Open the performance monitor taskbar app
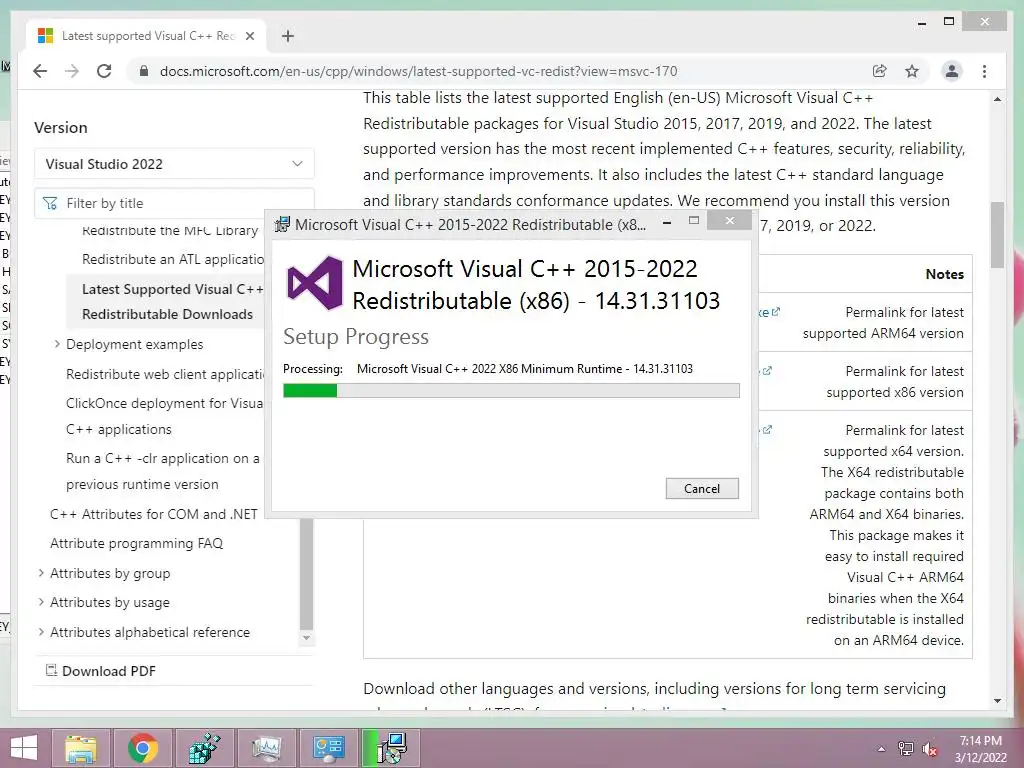The height and width of the screenshot is (768, 1024). coord(266,748)
